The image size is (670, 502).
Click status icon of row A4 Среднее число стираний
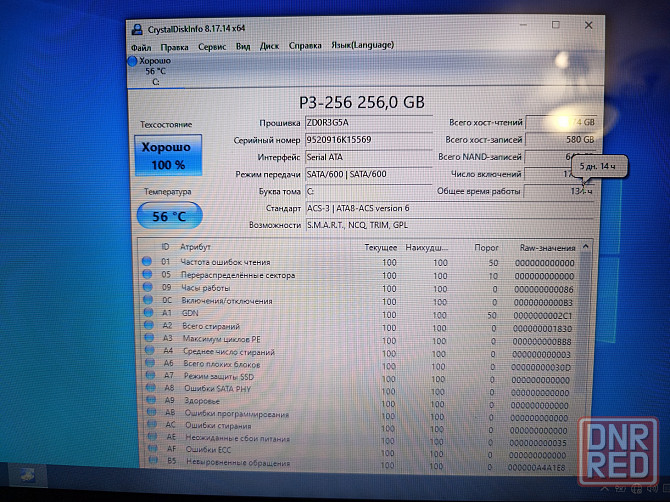tap(150, 350)
